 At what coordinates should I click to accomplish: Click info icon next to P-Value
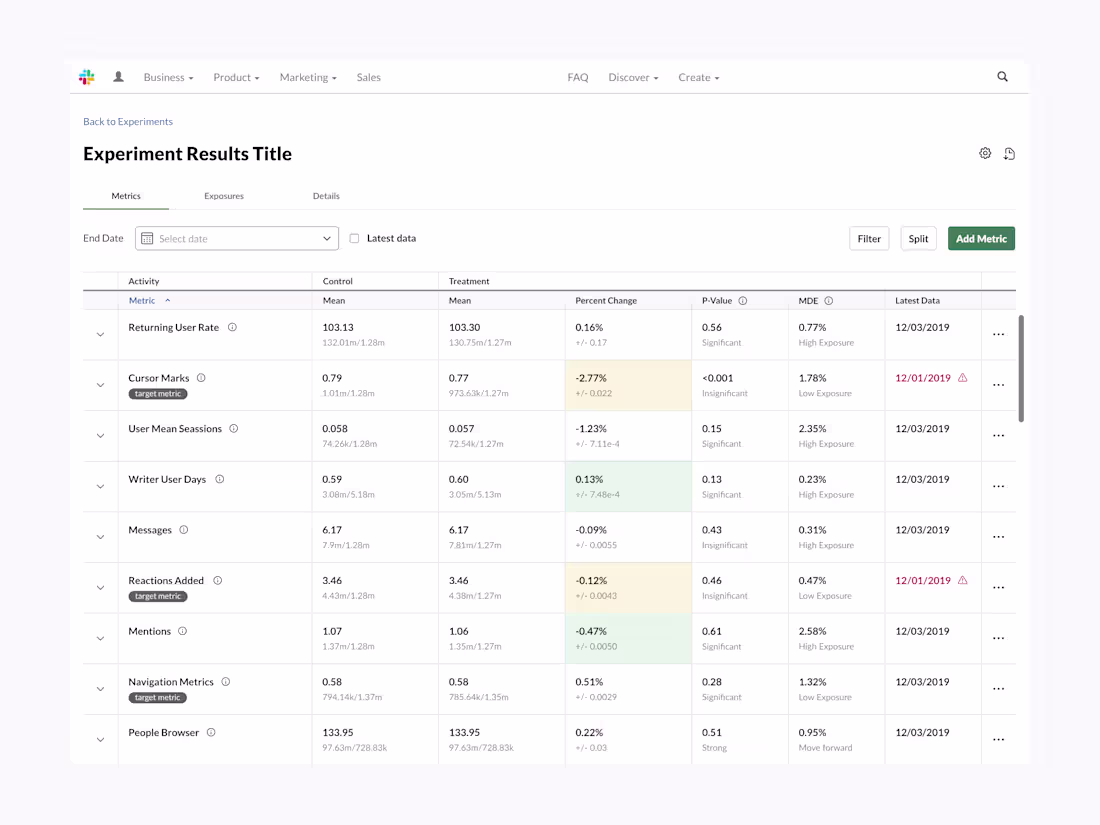point(743,300)
